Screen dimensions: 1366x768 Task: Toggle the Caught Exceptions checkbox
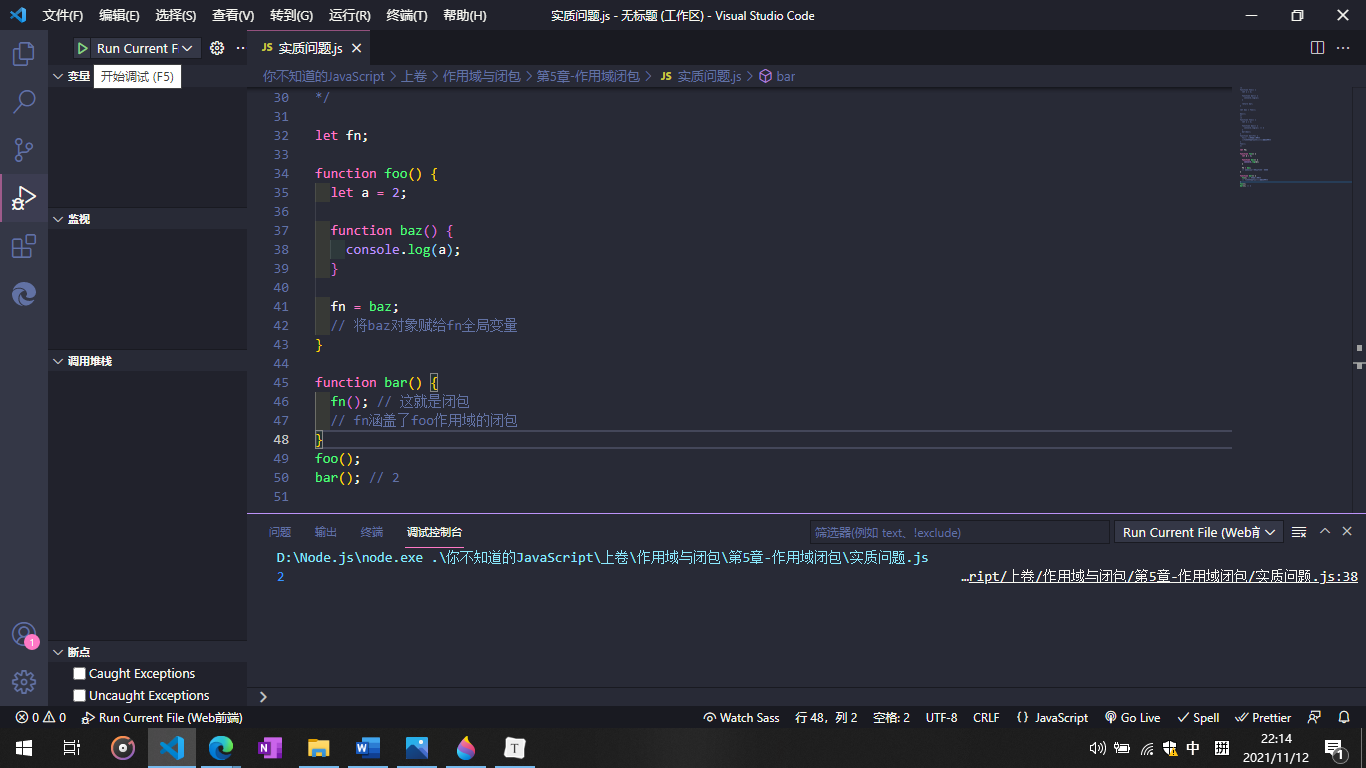78,673
